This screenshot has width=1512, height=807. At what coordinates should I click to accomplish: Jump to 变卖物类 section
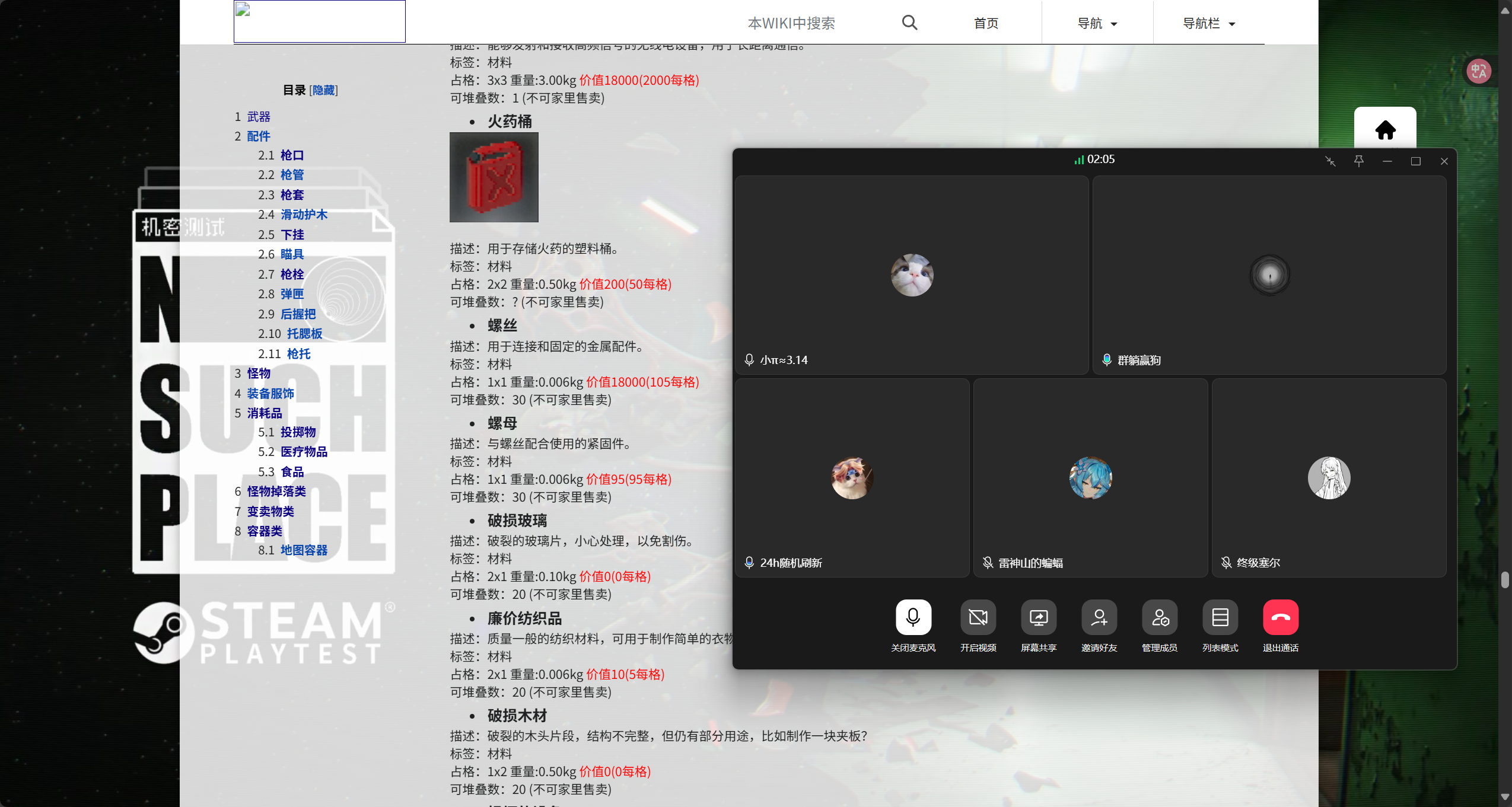(270, 512)
